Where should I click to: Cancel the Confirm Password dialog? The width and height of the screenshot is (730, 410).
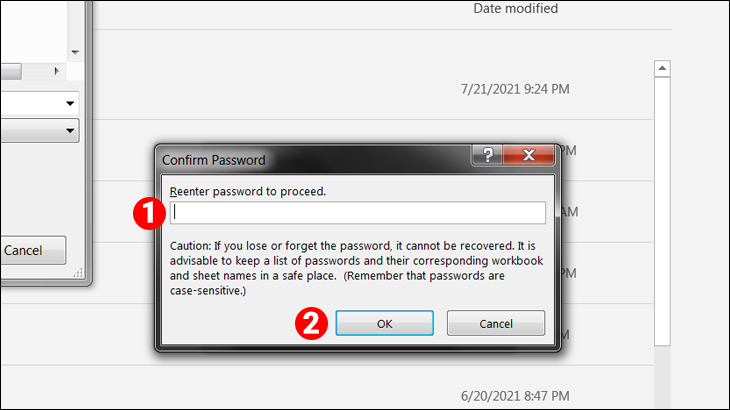(x=496, y=323)
